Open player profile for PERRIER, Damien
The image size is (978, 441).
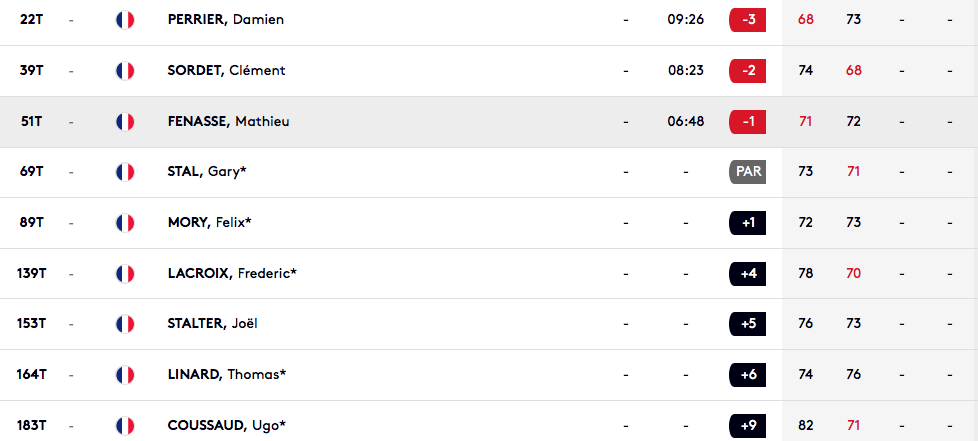[x=226, y=20]
